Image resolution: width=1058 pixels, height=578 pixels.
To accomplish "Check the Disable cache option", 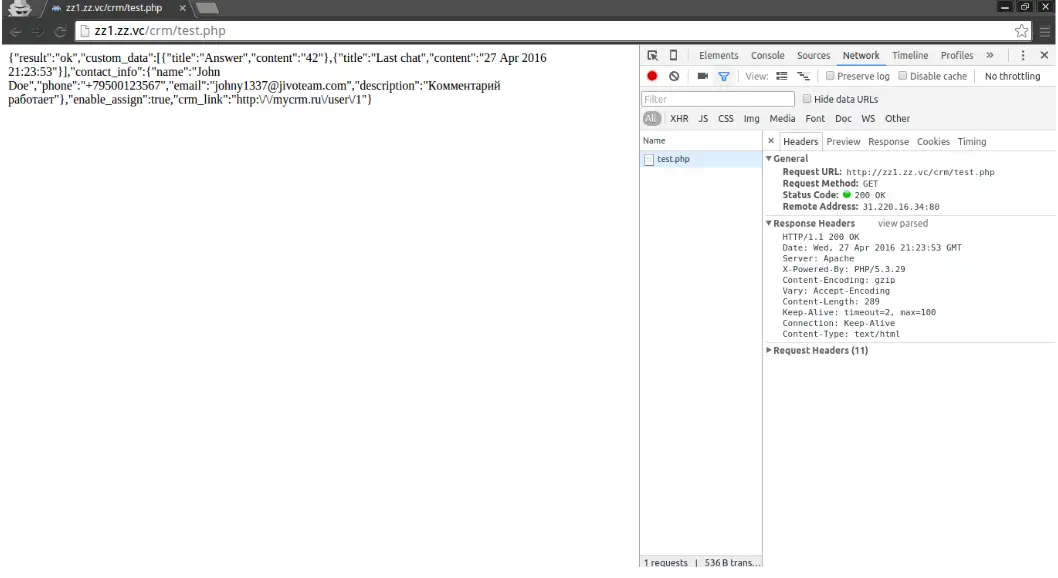I will coord(904,76).
